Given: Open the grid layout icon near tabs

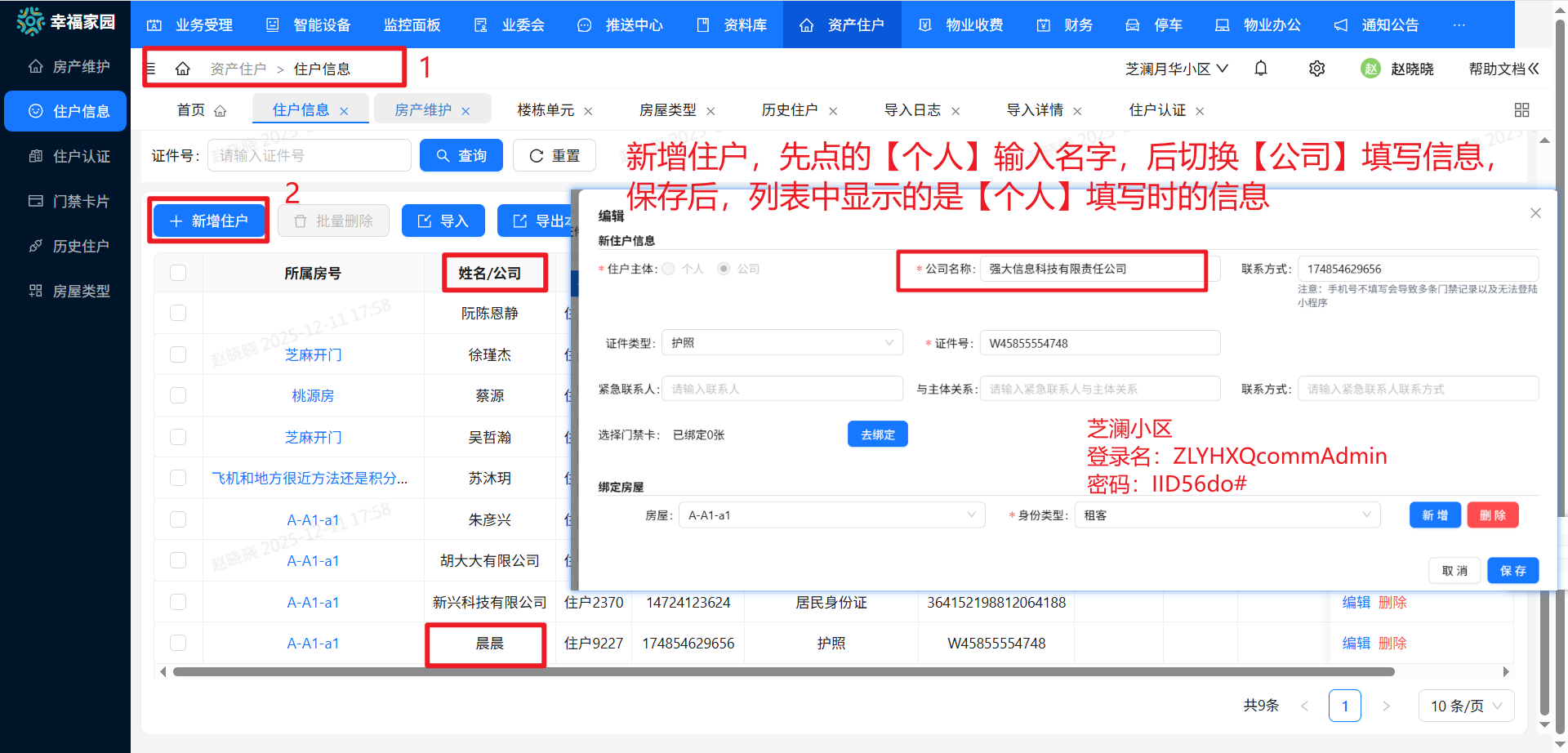Looking at the screenshot, I should click(1521, 109).
